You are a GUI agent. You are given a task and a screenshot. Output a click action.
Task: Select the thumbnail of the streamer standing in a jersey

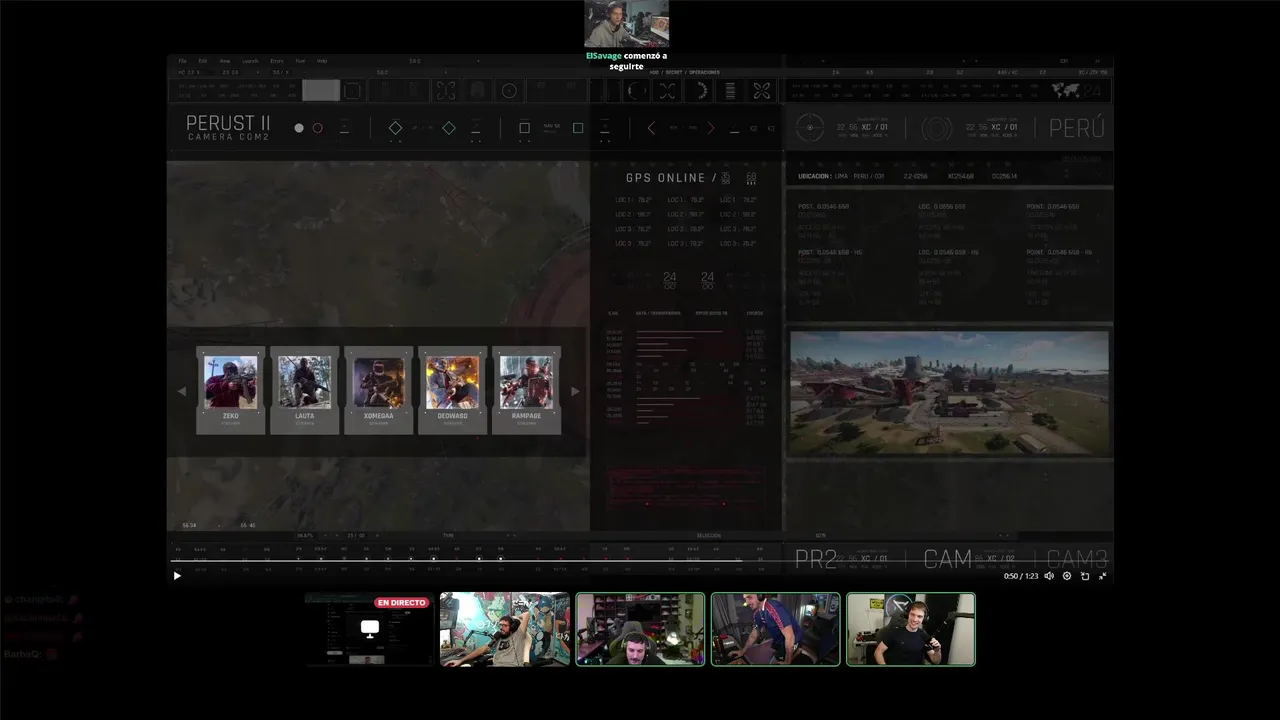tap(775, 629)
